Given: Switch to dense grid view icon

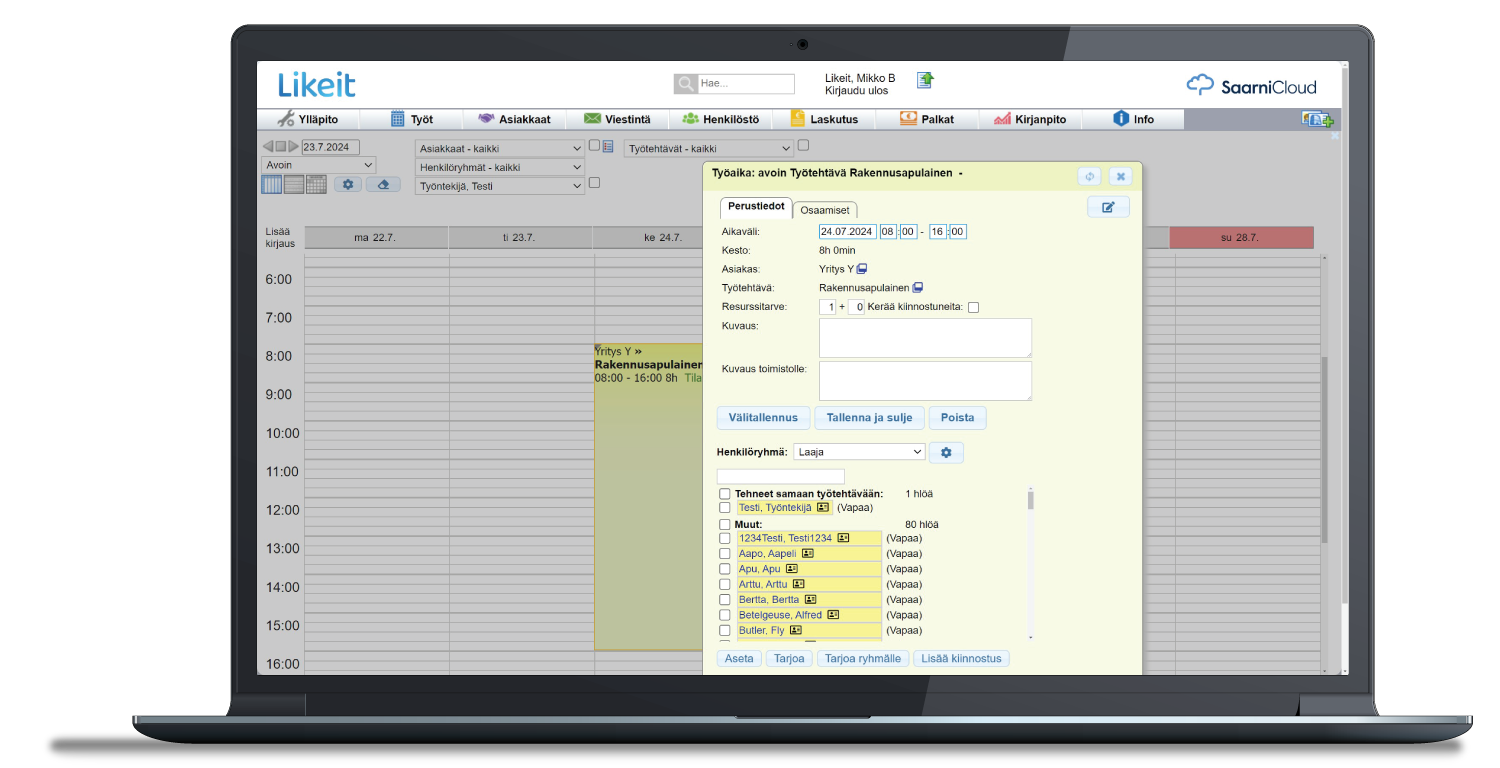Looking at the screenshot, I should [x=316, y=184].
